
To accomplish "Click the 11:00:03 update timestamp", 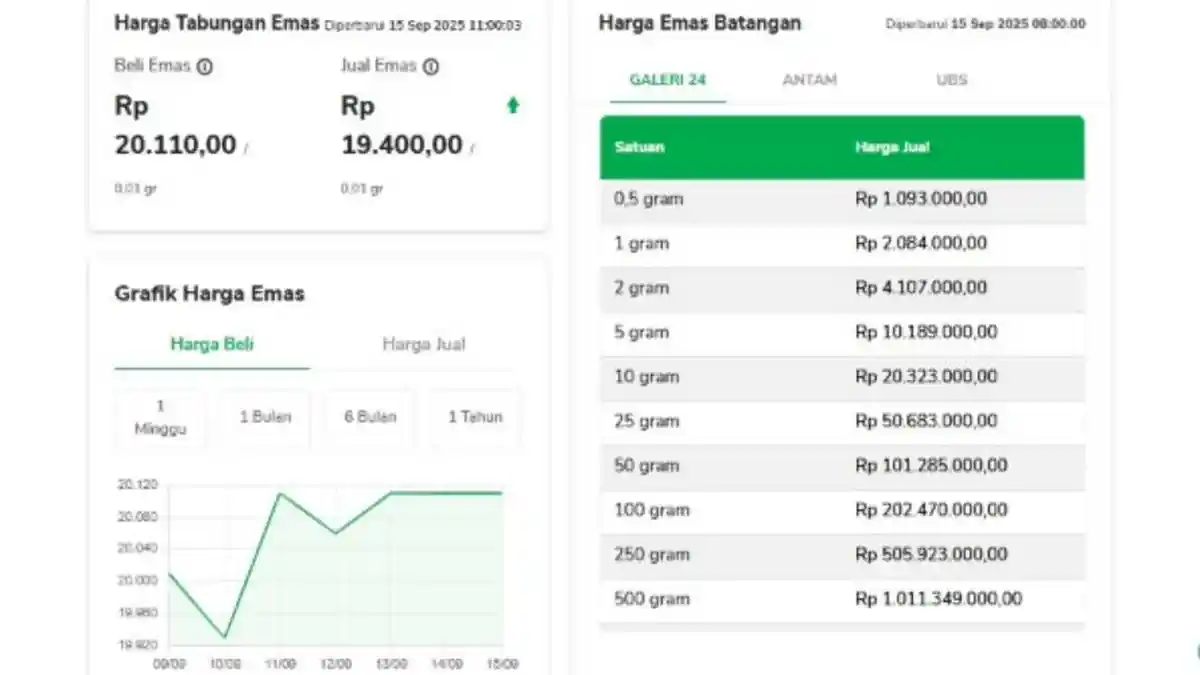I will [496, 25].
